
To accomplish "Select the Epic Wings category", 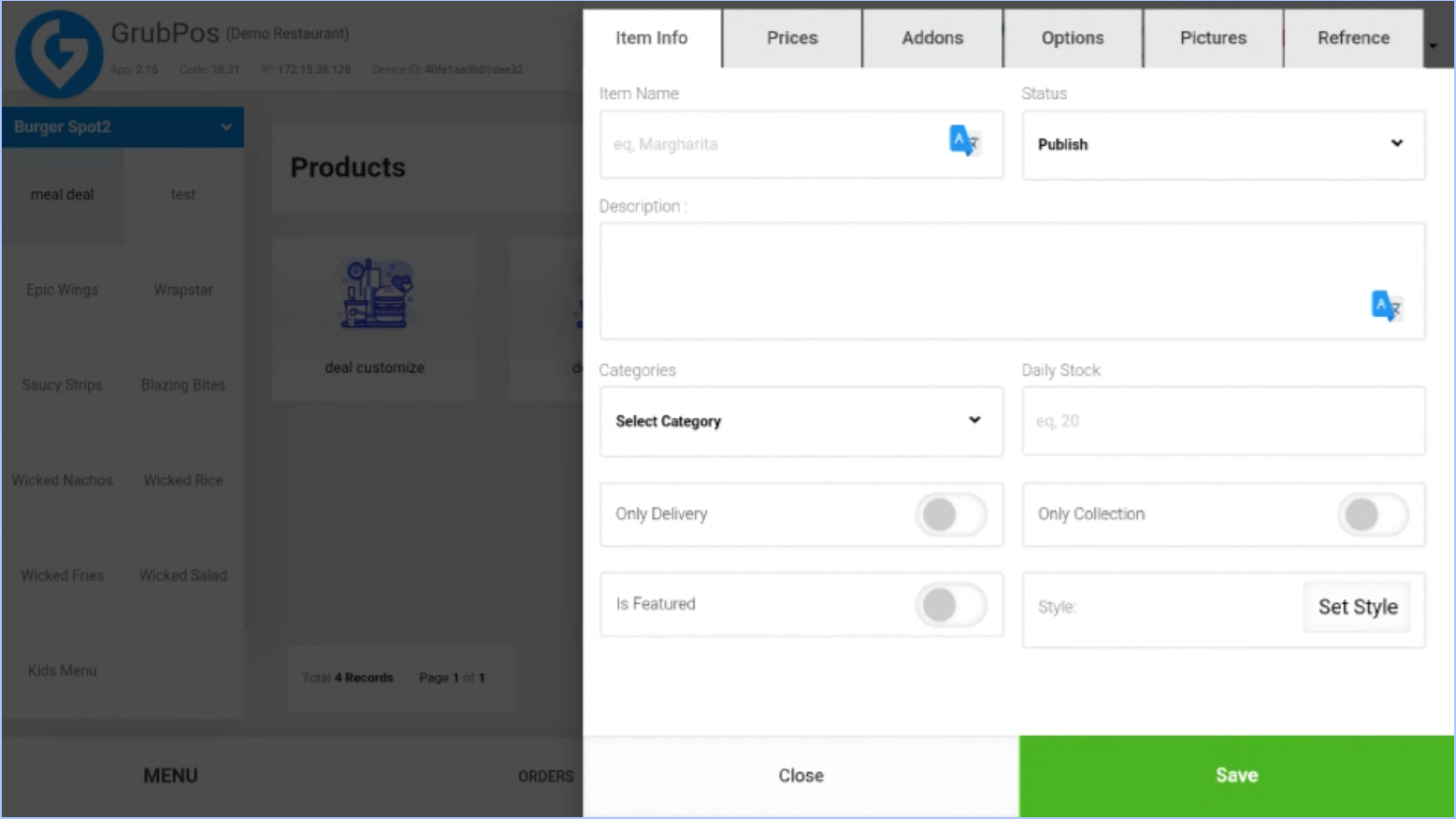I will click(x=63, y=291).
